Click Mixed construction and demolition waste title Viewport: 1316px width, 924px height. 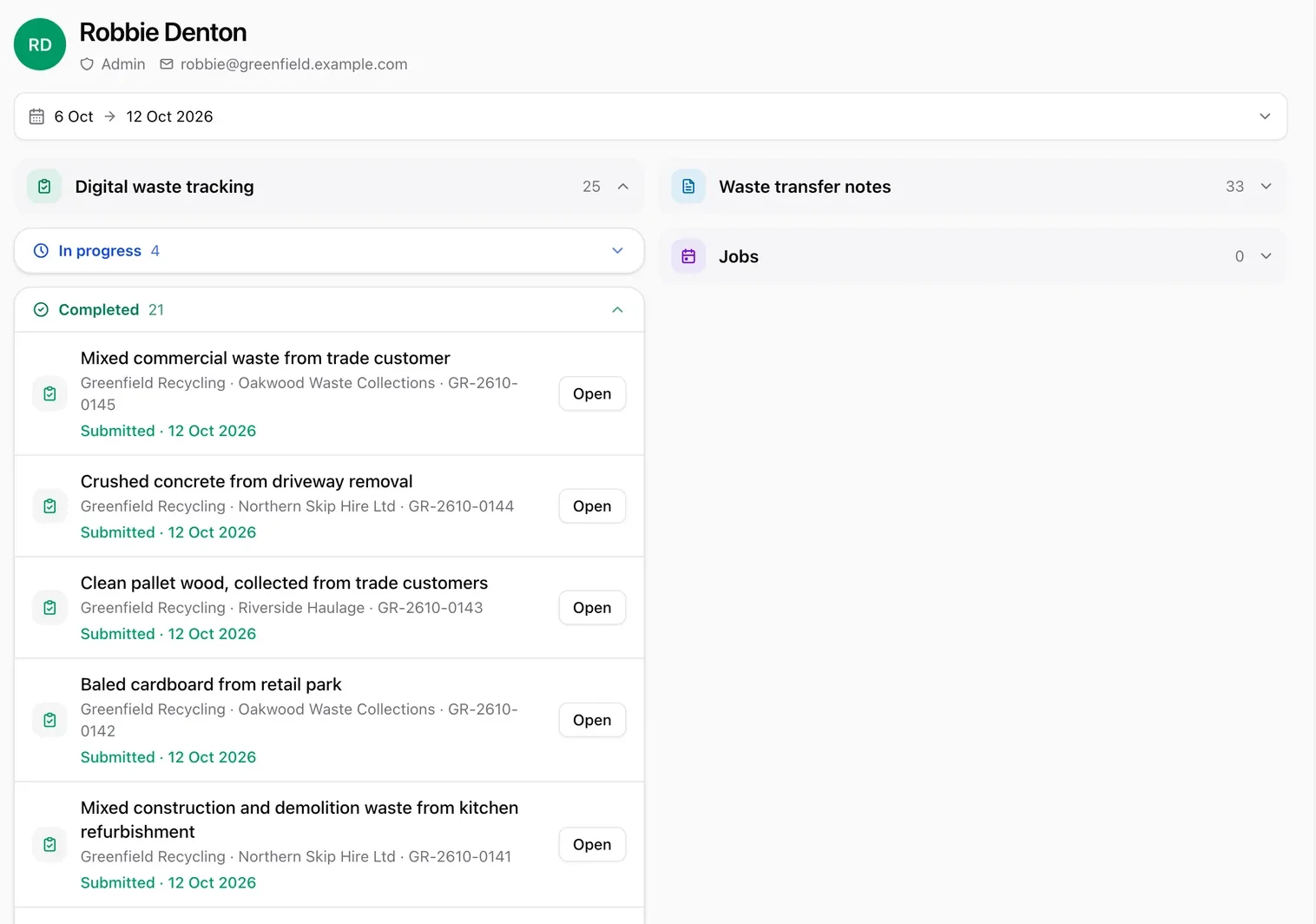(x=299, y=820)
